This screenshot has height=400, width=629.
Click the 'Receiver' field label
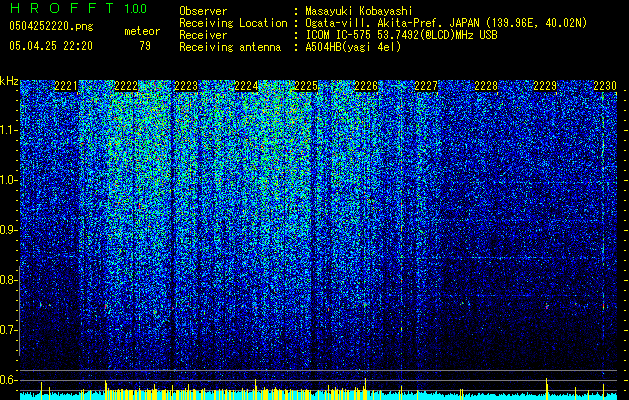click(203, 35)
